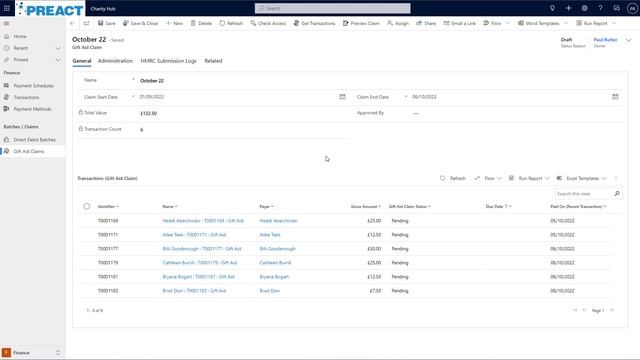
Task: Go to next page arrow in subgrid
Action: pyautogui.click(x=612, y=310)
